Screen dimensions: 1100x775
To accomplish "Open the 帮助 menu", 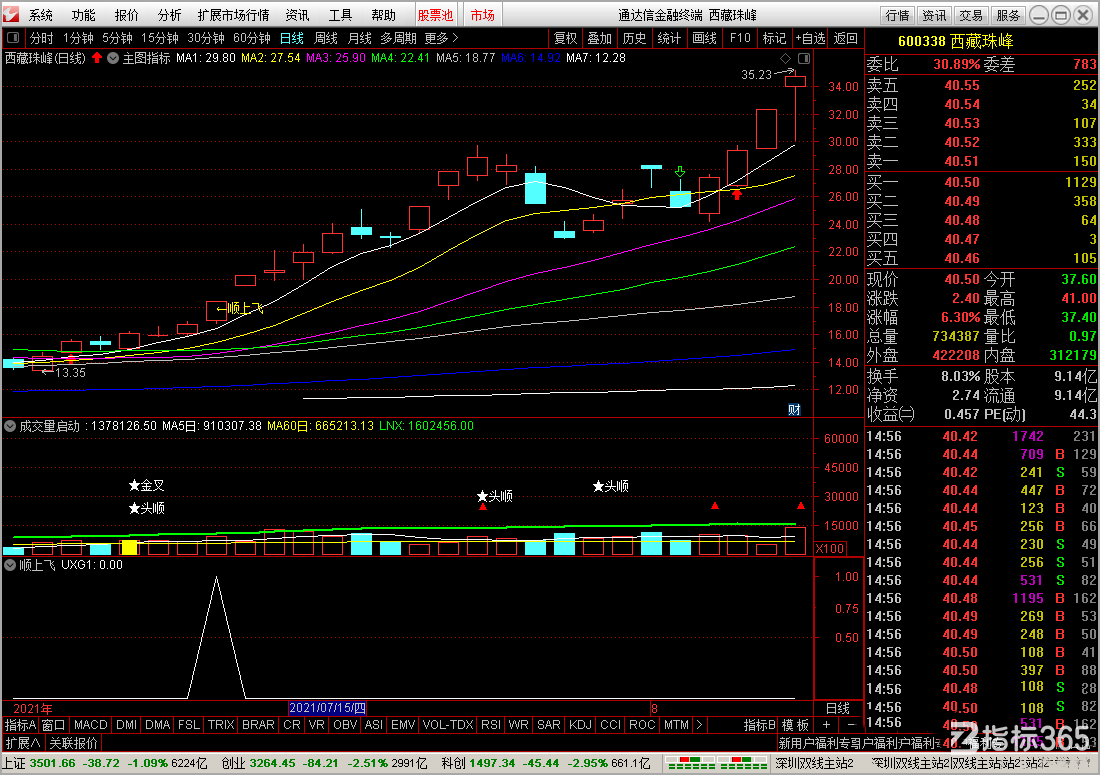I will coord(383,15).
